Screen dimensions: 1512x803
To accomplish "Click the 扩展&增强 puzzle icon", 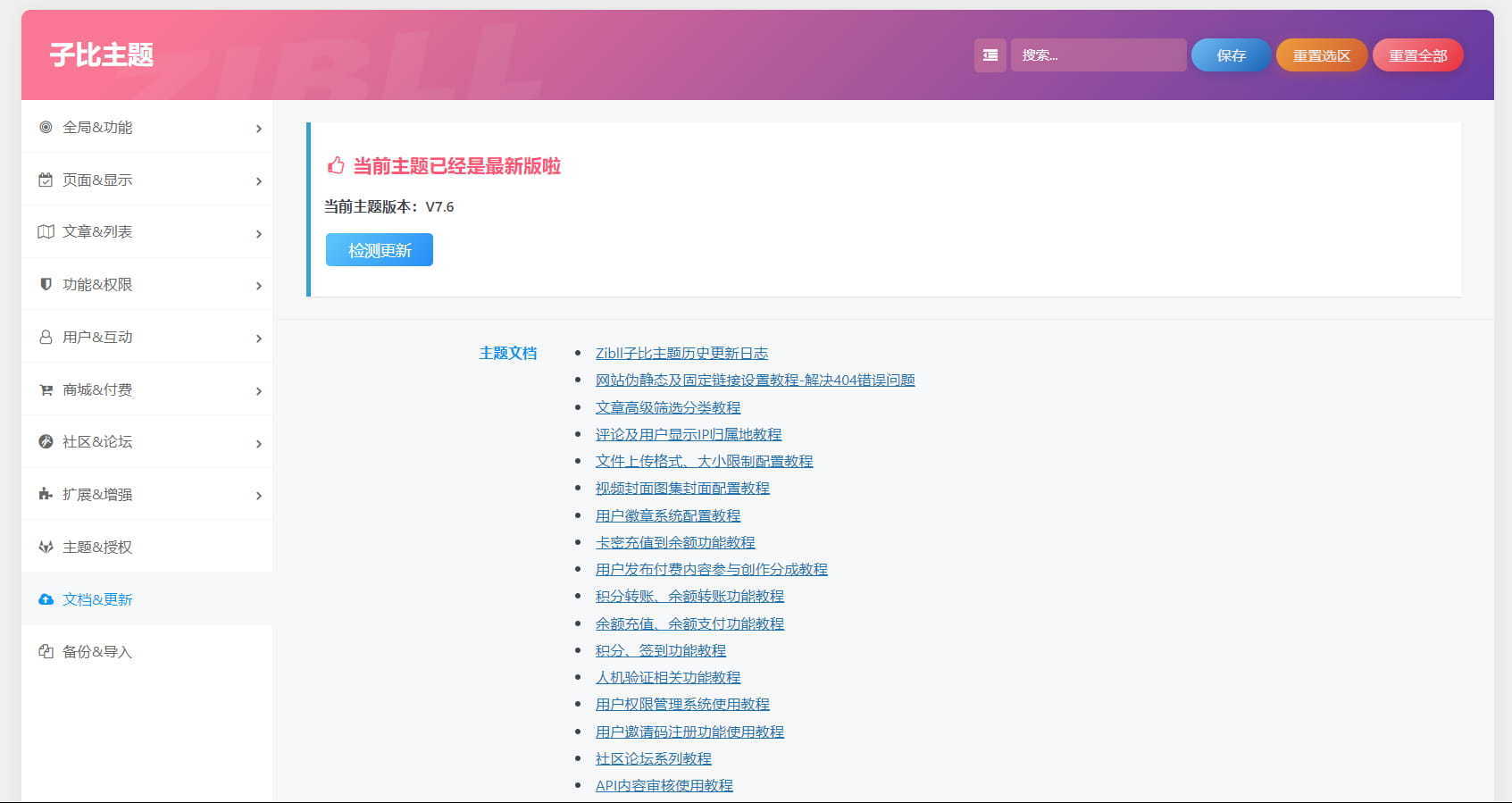I will [46, 494].
